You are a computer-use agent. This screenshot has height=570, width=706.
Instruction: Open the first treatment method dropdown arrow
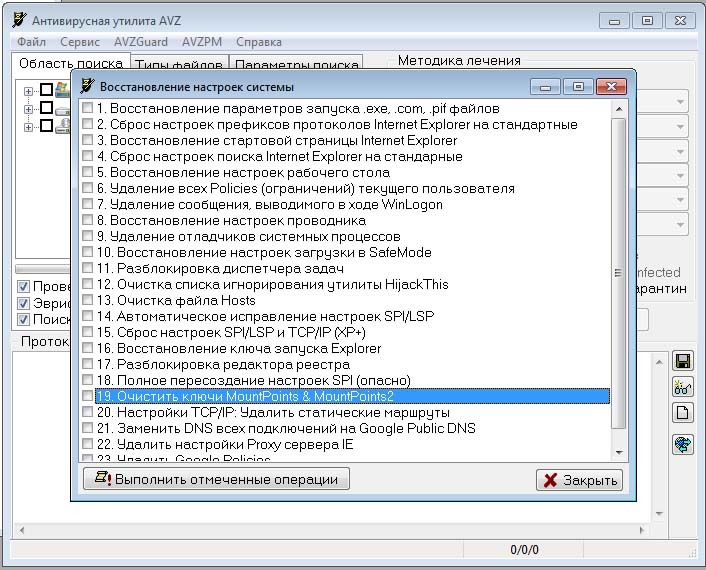point(680,102)
